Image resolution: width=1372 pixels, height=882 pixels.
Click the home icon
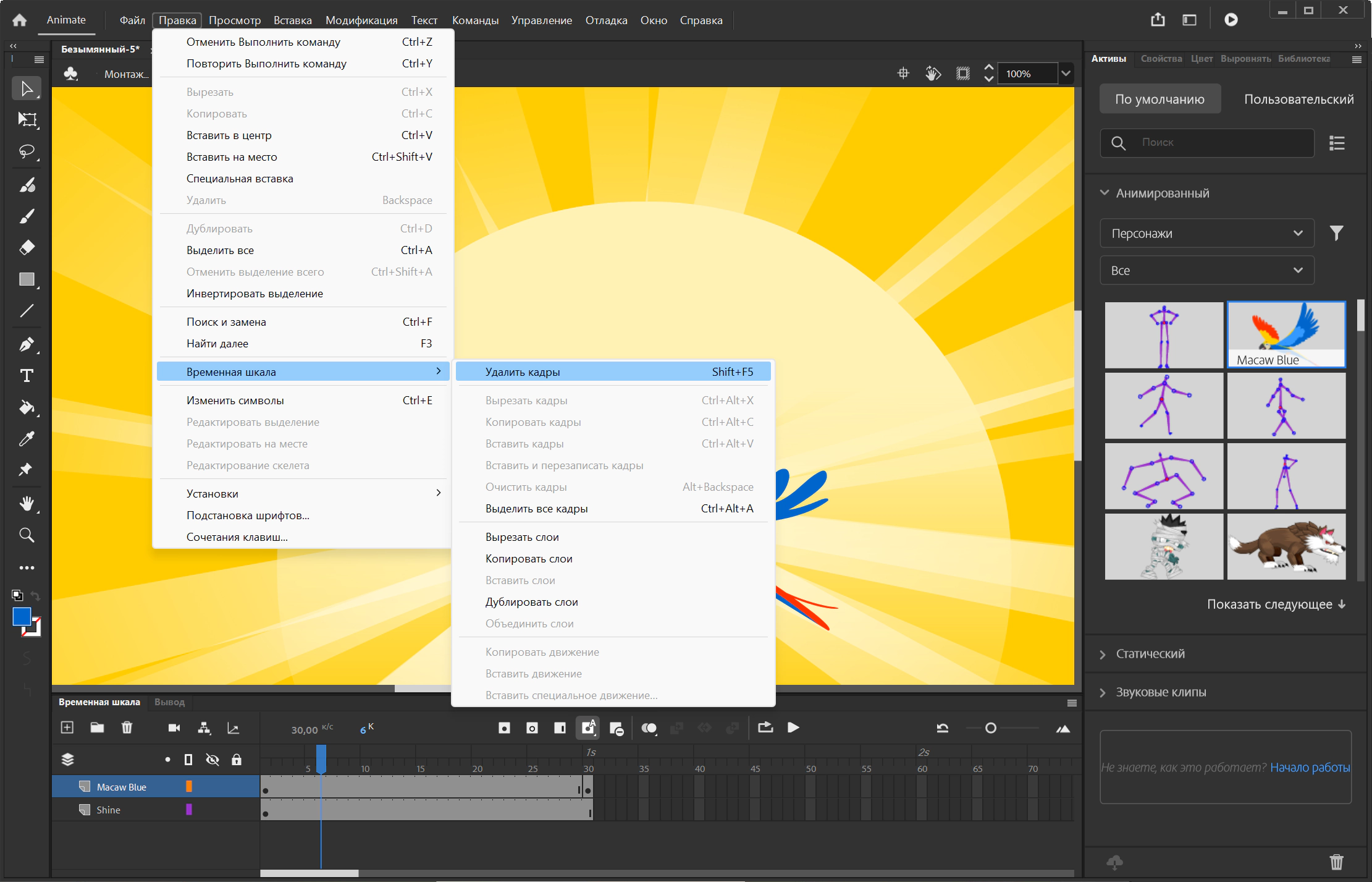20,20
